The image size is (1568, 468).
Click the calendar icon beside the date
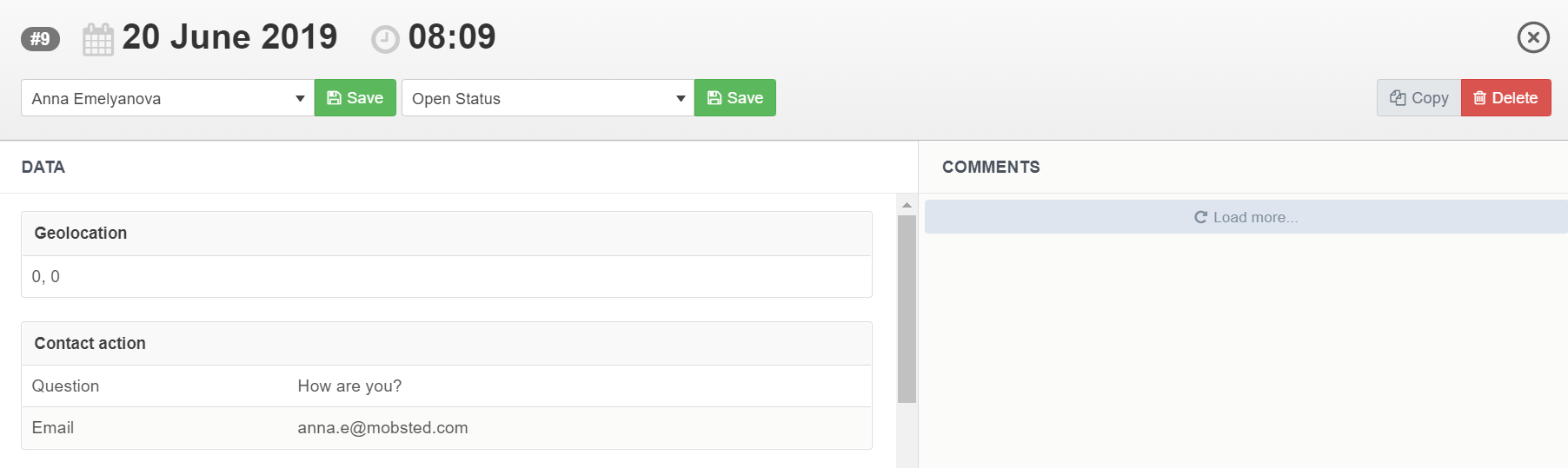tap(97, 40)
